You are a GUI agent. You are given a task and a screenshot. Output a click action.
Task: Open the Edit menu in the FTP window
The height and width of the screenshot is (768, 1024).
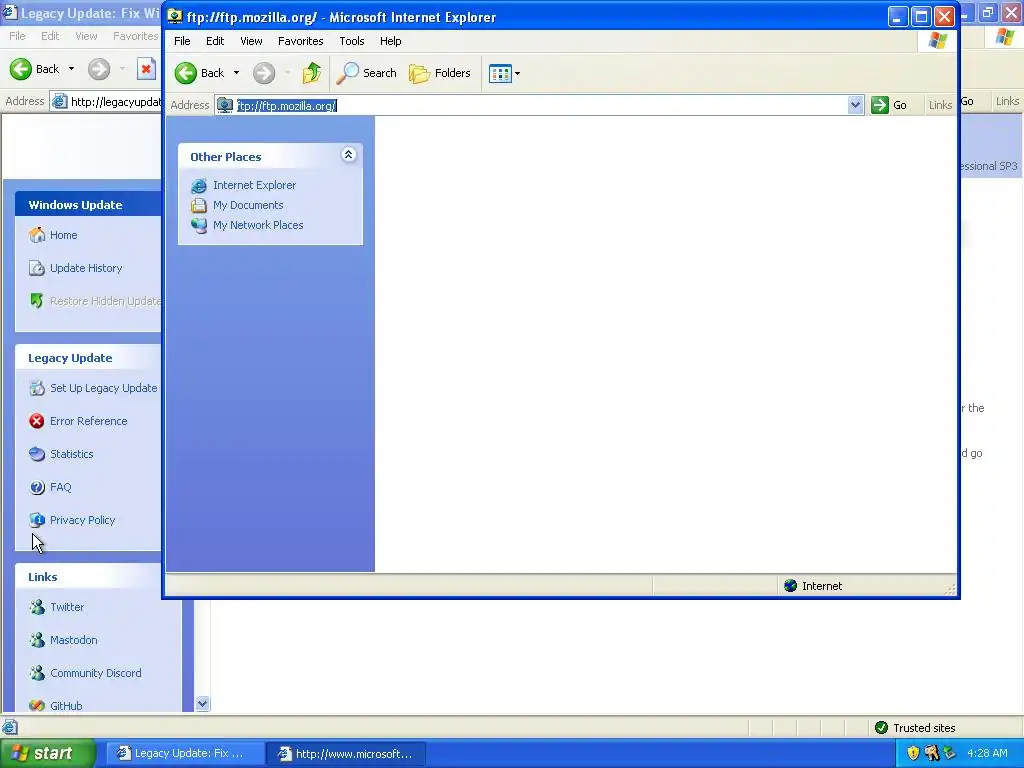coord(215,41)
